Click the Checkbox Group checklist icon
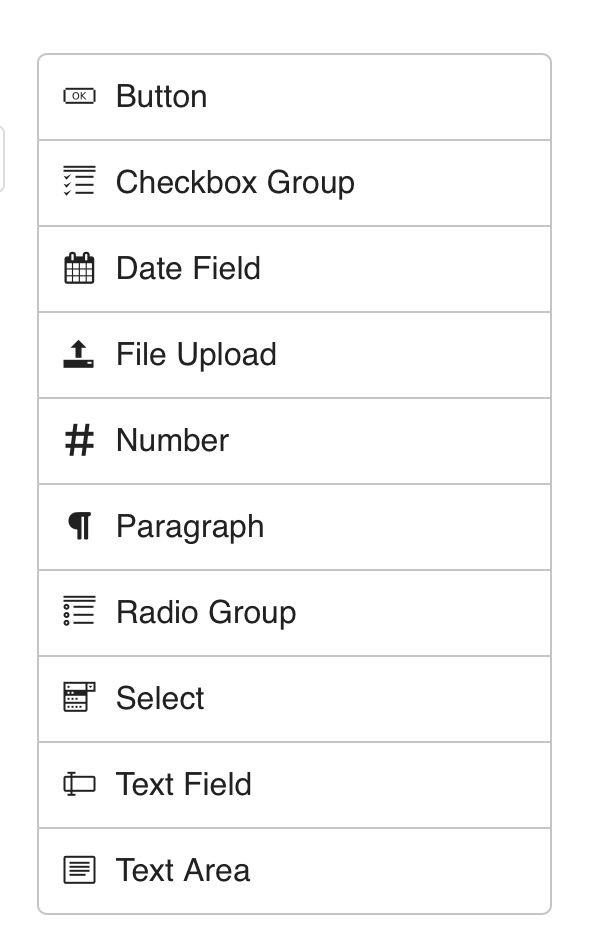The height and width of the screenshot is (942, 606). coord(79,181)
